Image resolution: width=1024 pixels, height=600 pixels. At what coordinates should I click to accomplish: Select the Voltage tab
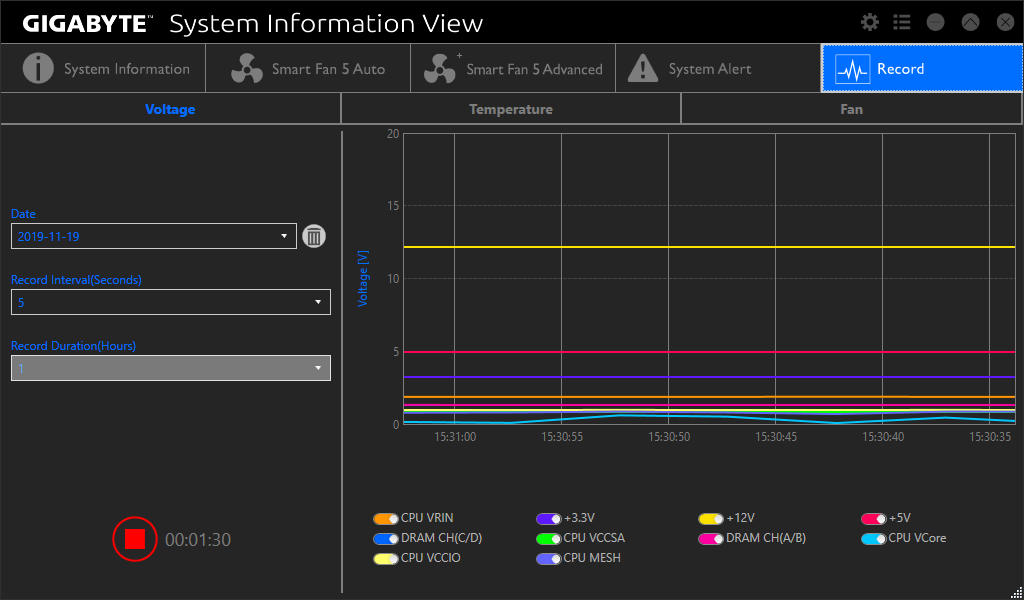(170, 109)
